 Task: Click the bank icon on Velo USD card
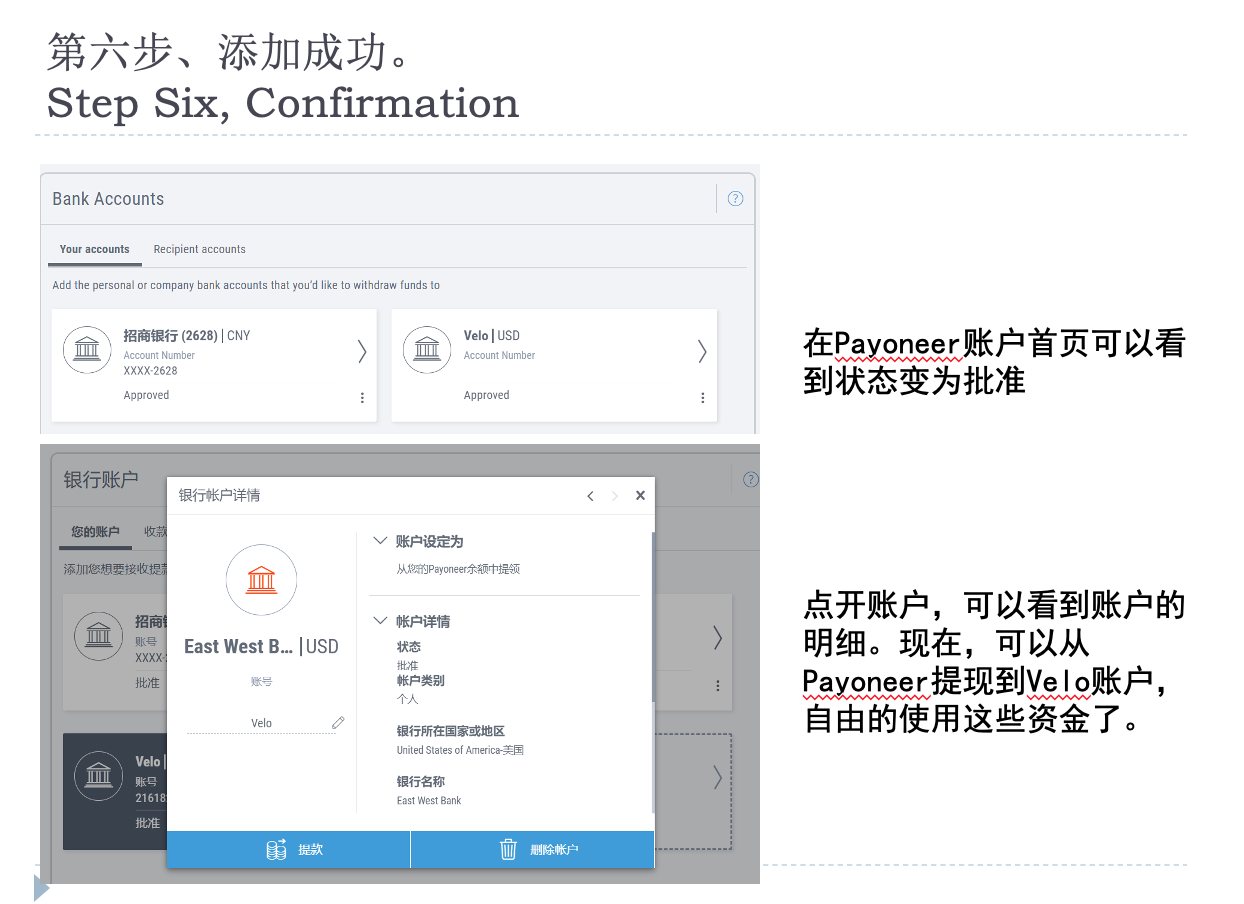[x=427, y=349]
